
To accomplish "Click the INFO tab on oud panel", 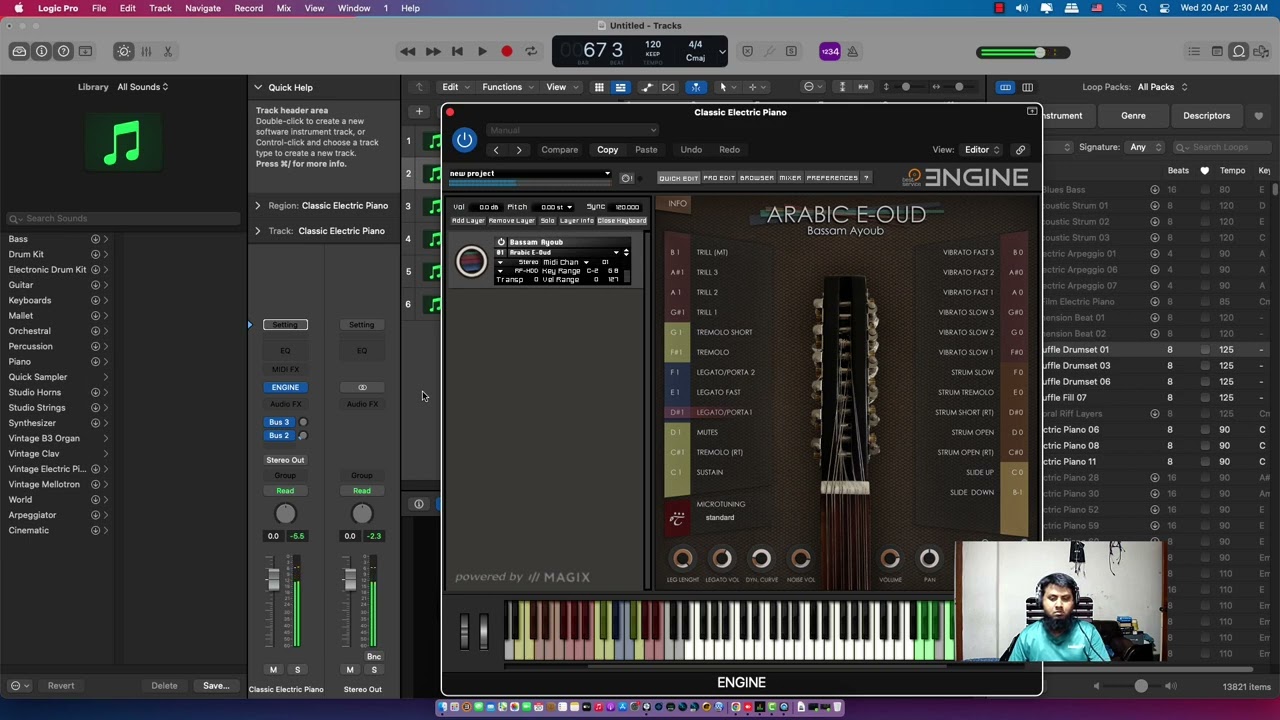I will (x=677, y=204).
